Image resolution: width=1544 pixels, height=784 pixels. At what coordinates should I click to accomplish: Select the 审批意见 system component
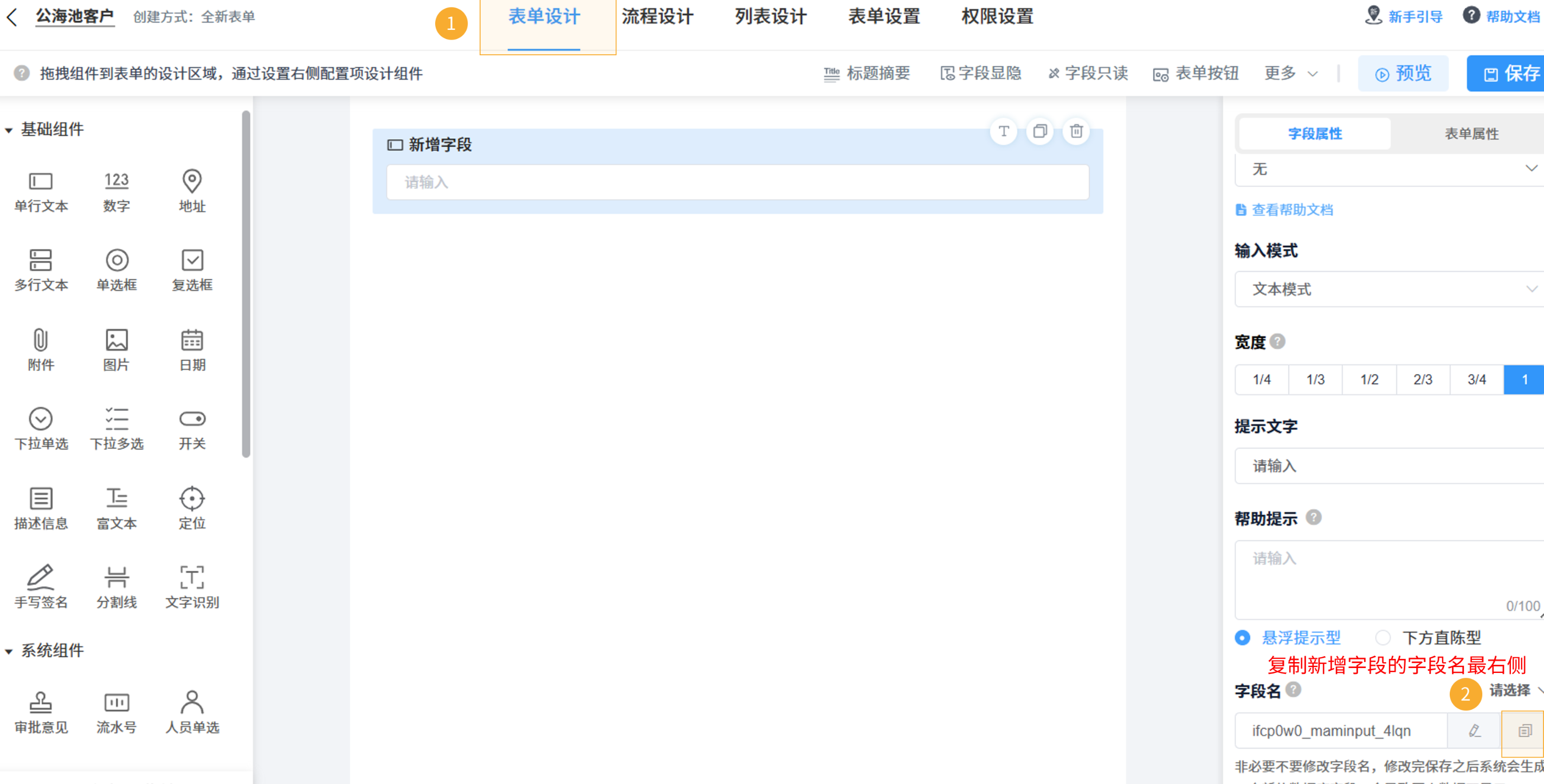[41, 713]
